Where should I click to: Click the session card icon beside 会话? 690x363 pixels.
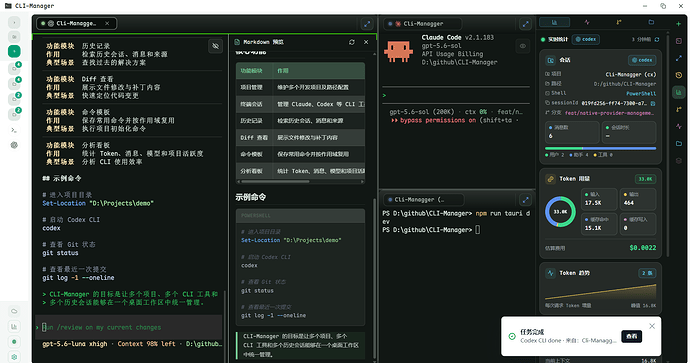pos(551,60)
